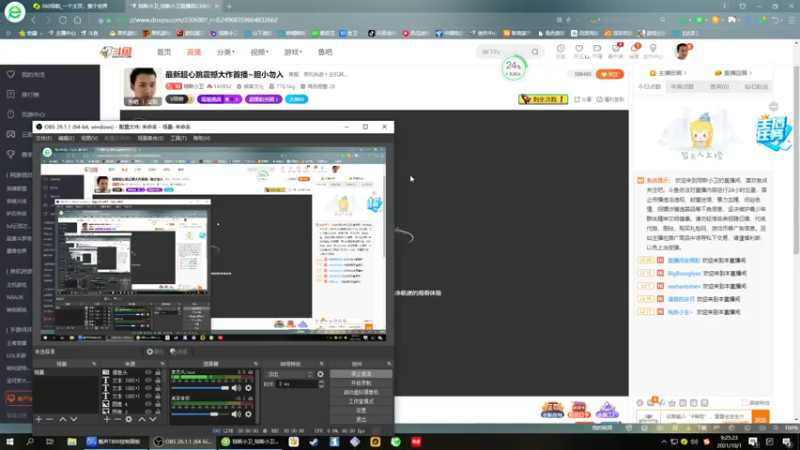Reload page in 360 browser toolbar

click(x=63, y=20)
